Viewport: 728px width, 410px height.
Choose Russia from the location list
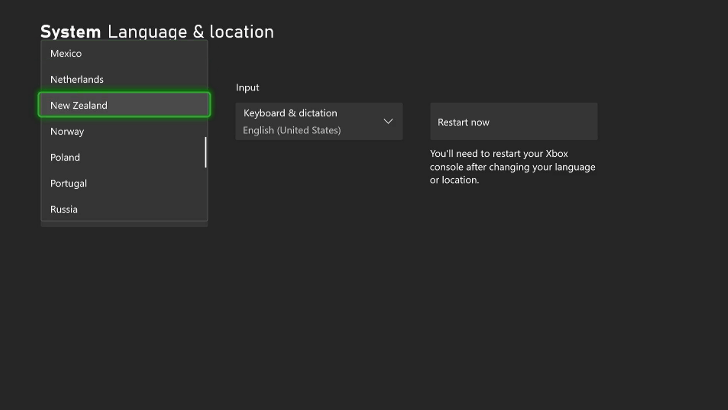[124, 209]
